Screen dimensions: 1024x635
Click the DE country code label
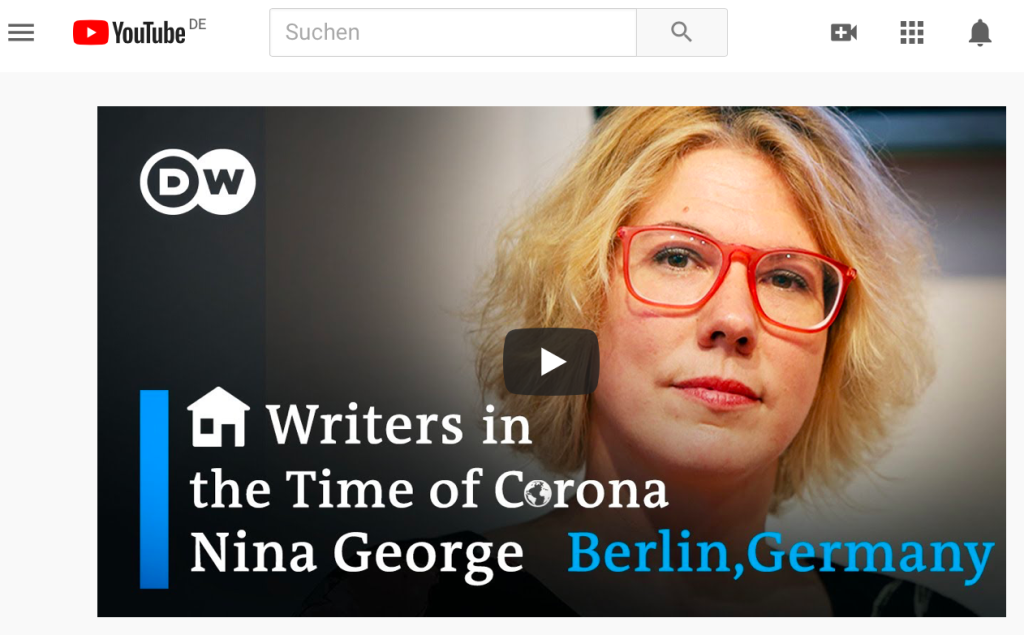coord(197,25)
